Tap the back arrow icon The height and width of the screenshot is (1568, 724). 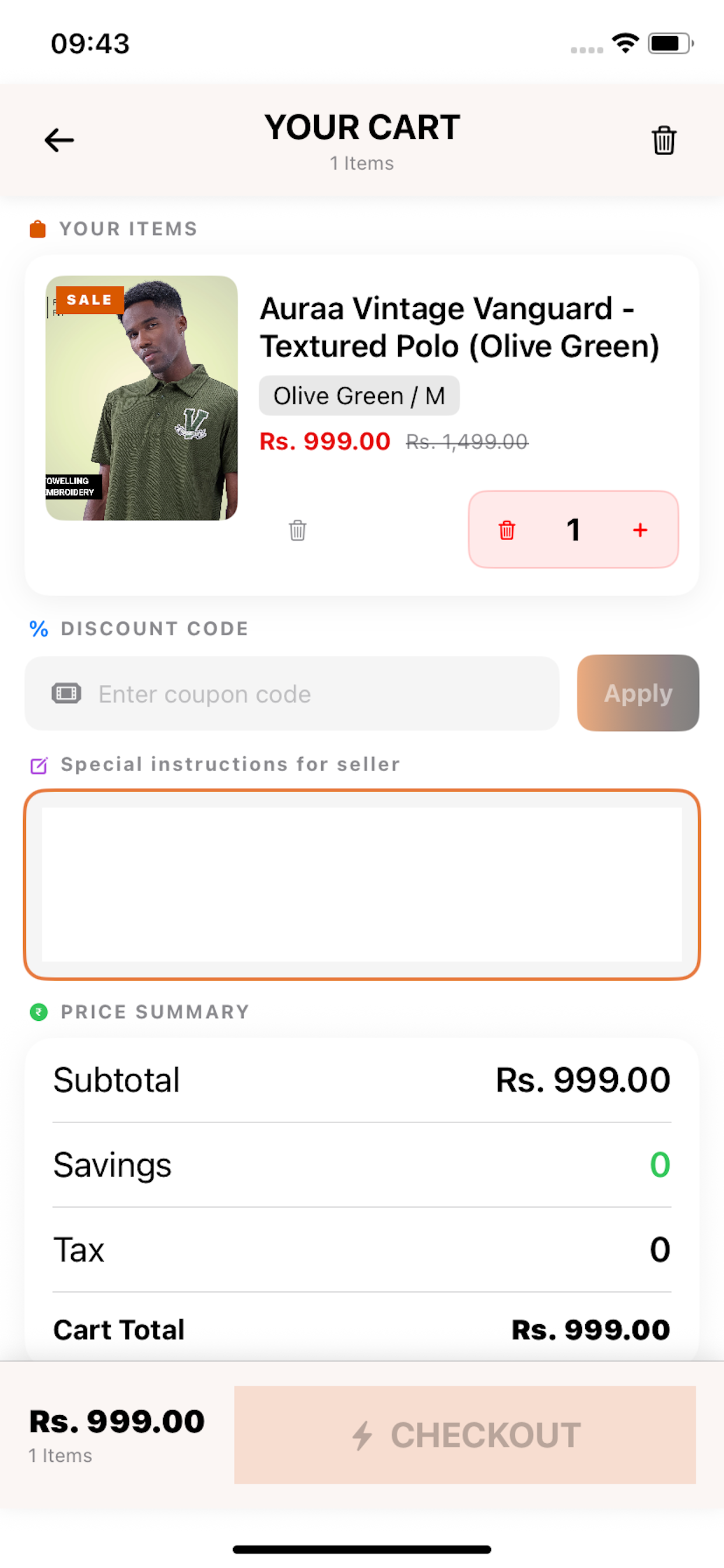pyautogui.click(x=59, y=141)
